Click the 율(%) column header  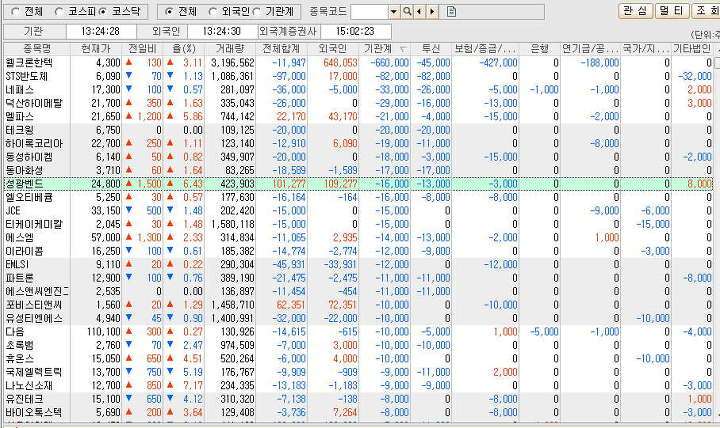tap(184, 48)
